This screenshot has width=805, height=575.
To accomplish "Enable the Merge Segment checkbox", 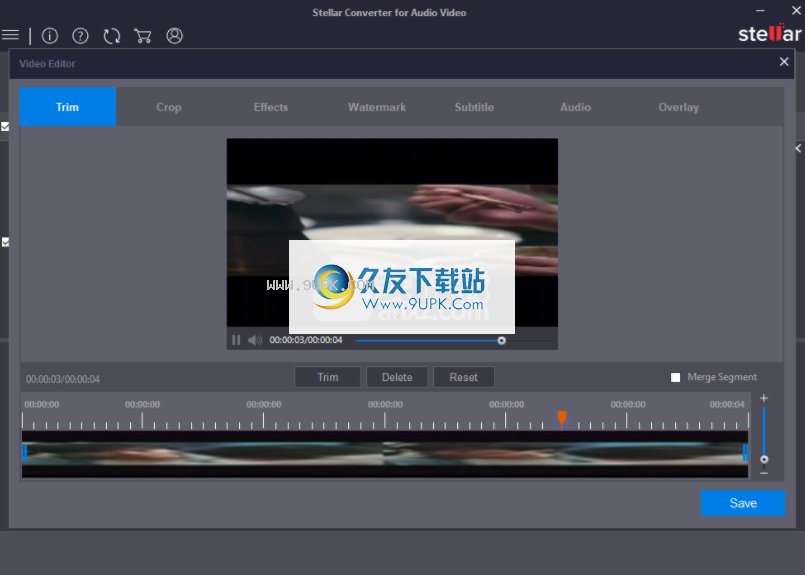I will point(676,377).
